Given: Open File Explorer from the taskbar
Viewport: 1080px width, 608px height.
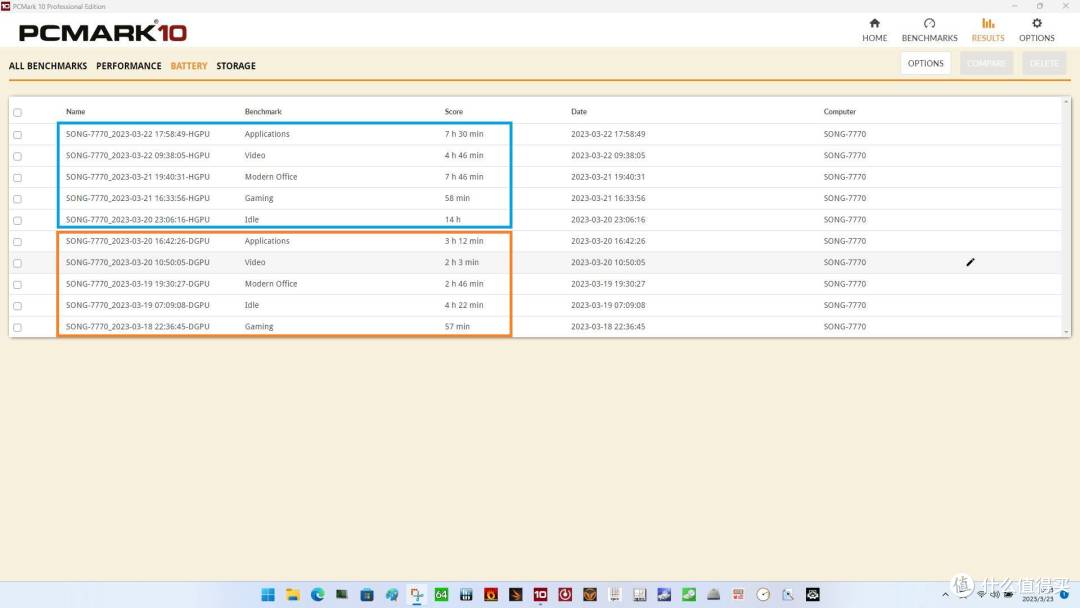Looking at the screenshot, I should click(293, 594).
